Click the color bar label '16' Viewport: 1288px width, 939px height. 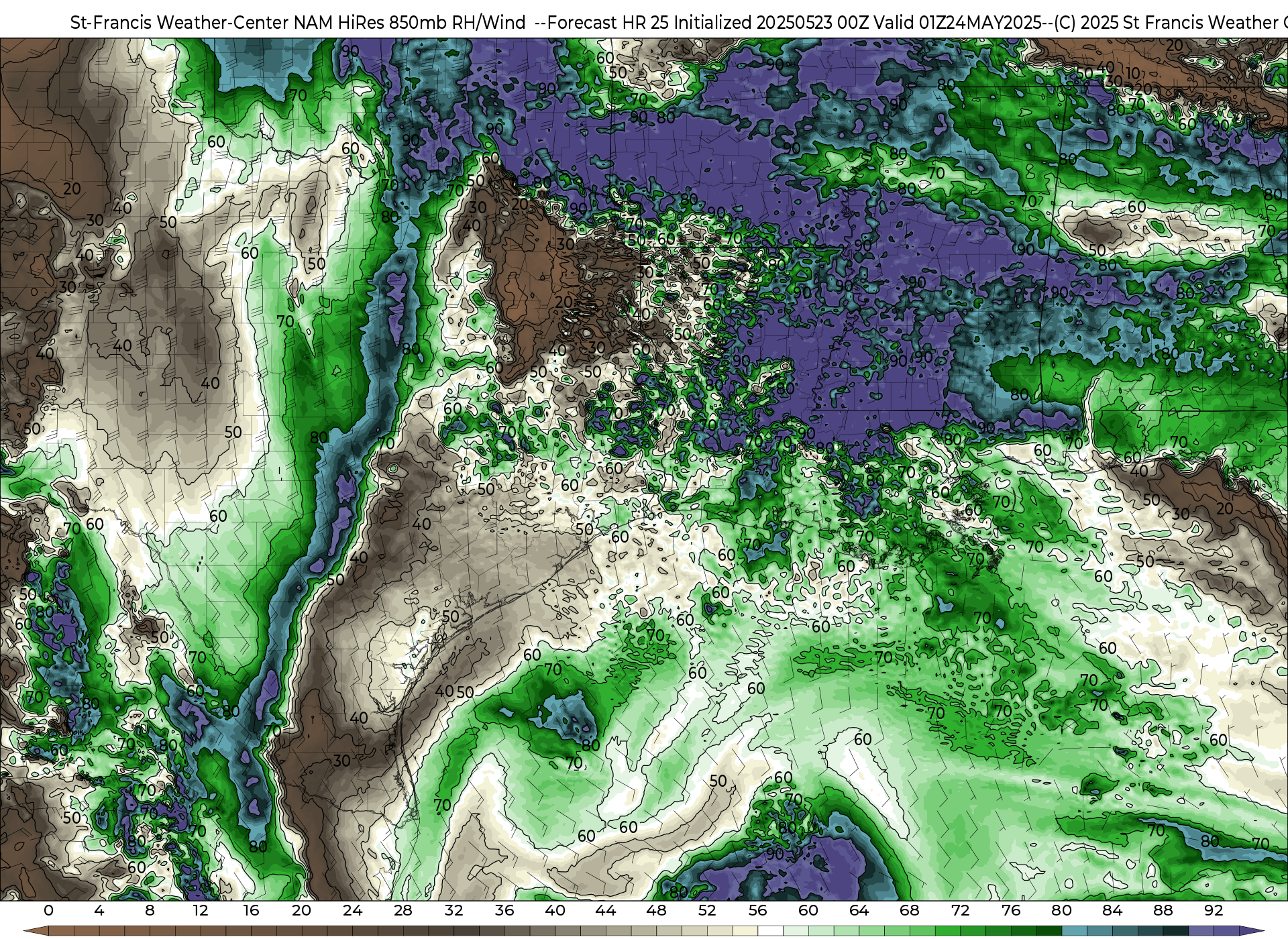pyautogui.click(x=251, y=910)
